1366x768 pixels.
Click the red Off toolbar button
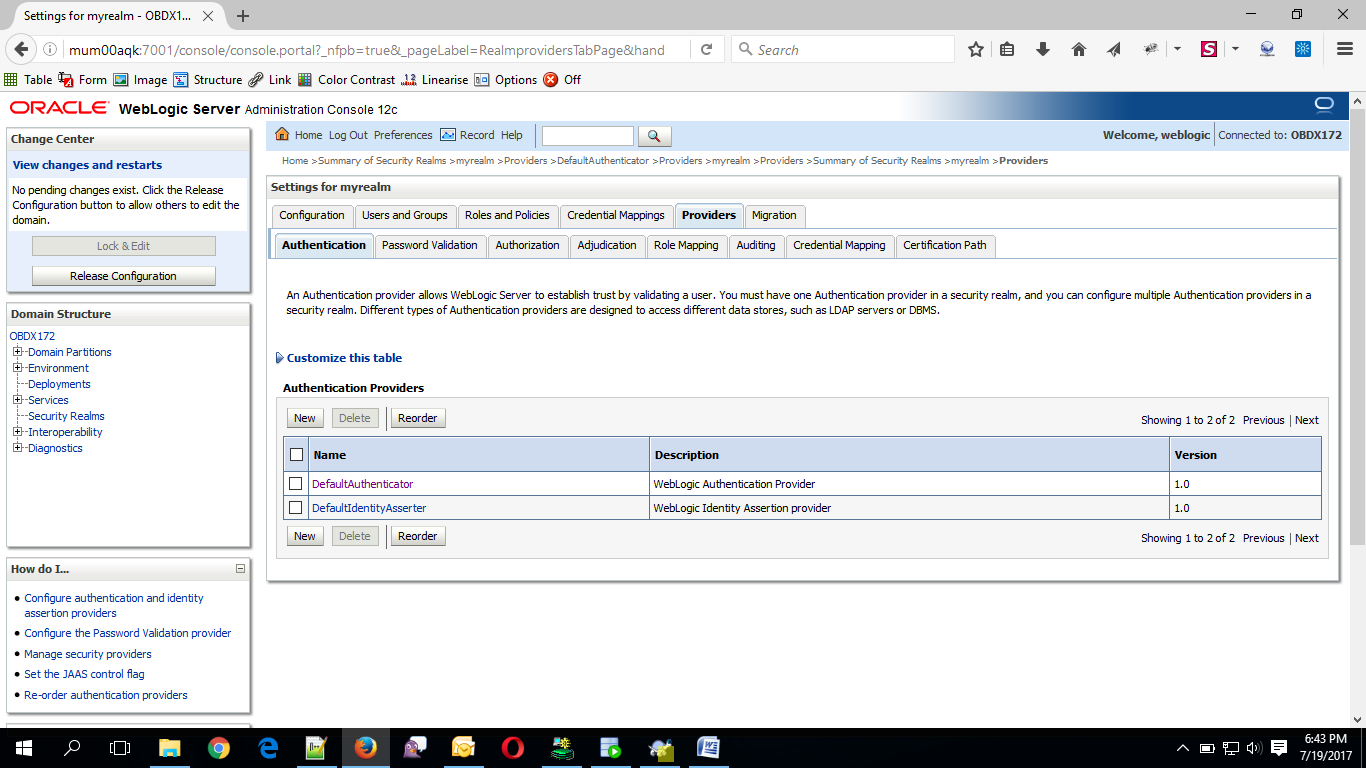click(x=562, y=79)
